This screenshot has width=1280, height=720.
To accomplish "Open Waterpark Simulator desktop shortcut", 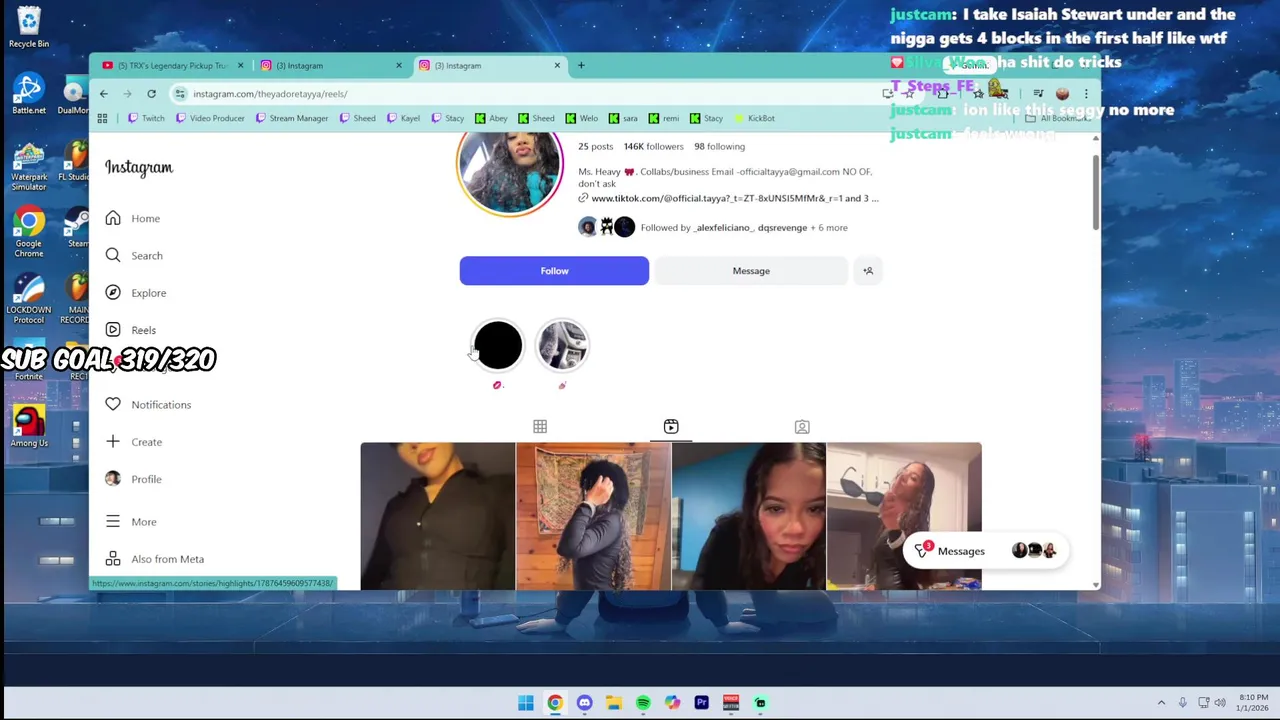I will [29, 166].
